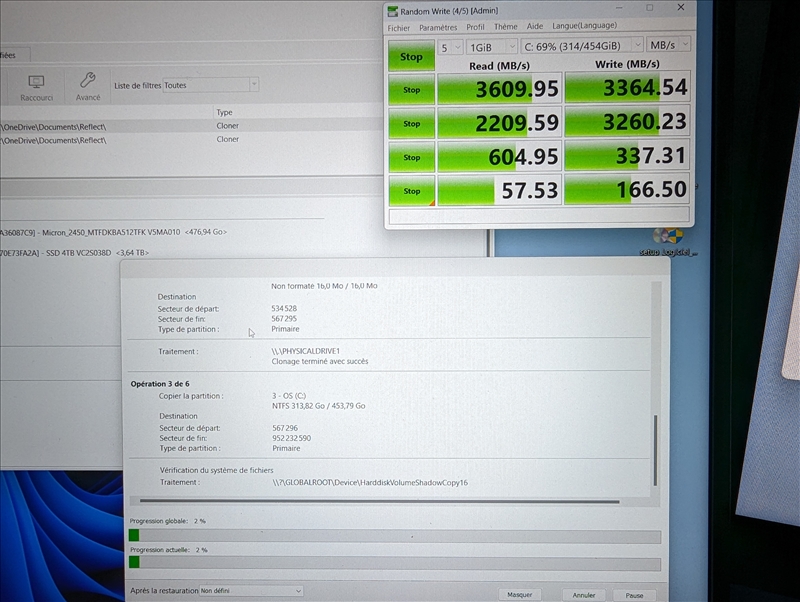
Task: Click the Masquer button
Action: 519,595
